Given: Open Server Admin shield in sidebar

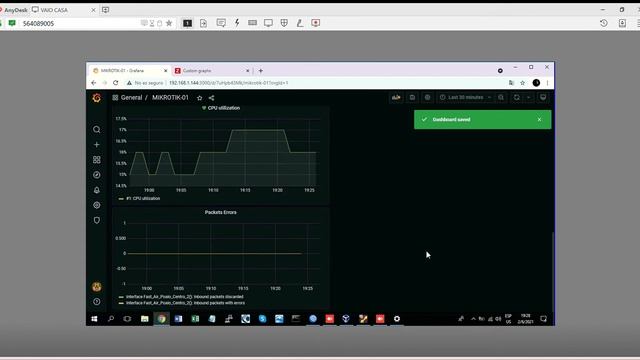Looking at the screenshot, I should click(97, 220).
